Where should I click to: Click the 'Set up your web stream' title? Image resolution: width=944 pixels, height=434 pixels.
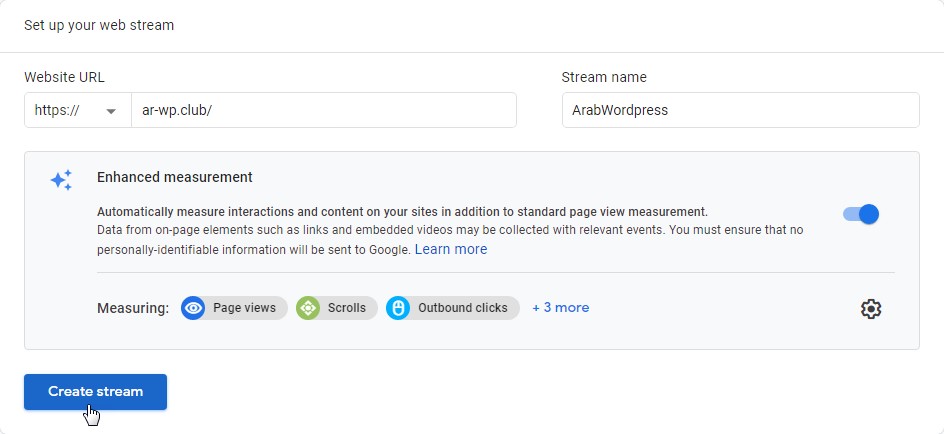point(99,25)
